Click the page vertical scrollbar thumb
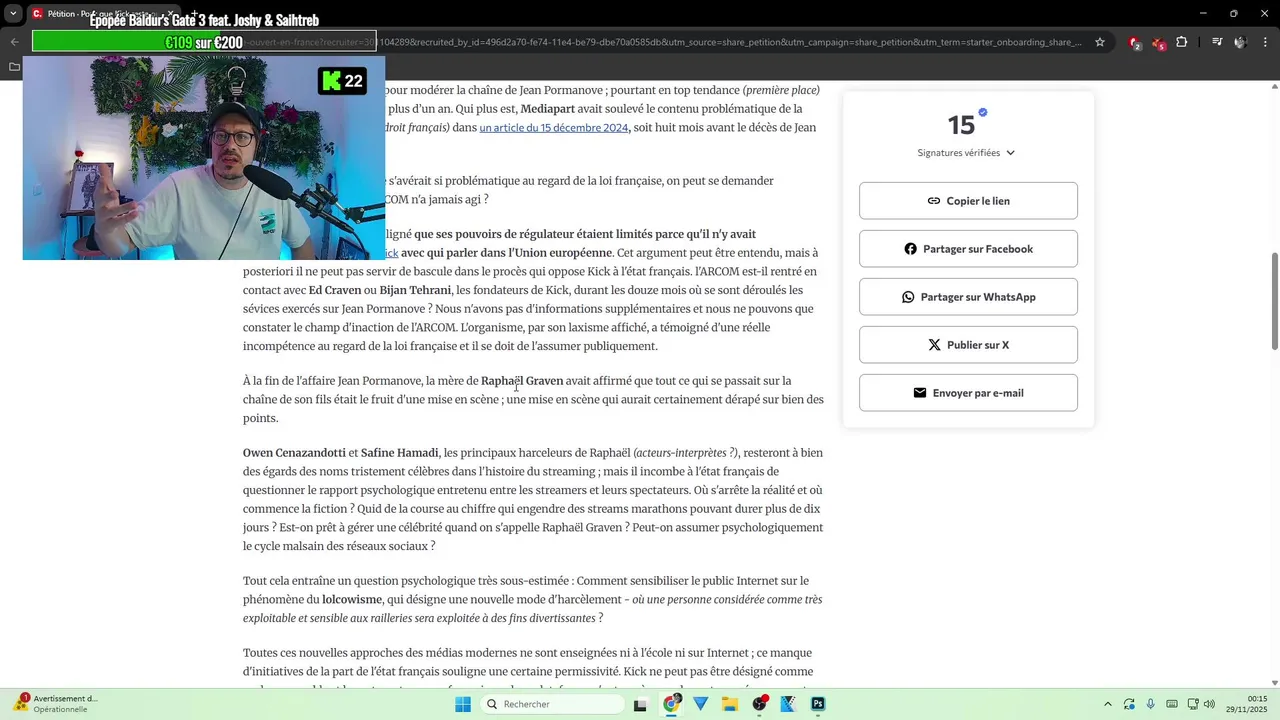 [1274, 300]
